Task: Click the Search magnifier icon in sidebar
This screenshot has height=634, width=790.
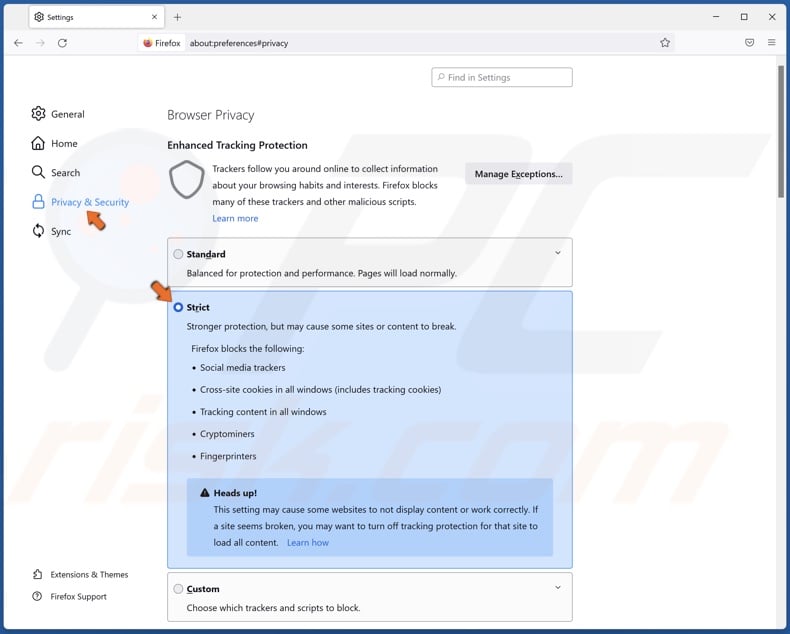Action: [x=38, y=172]
